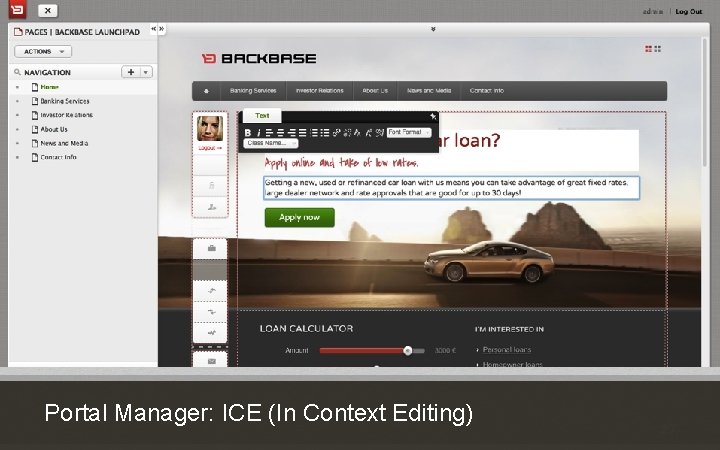Screen dimensions: 720x450
Task: Expand the top drawer chevron
Action: pyautogui.click(x=433, y=29)
